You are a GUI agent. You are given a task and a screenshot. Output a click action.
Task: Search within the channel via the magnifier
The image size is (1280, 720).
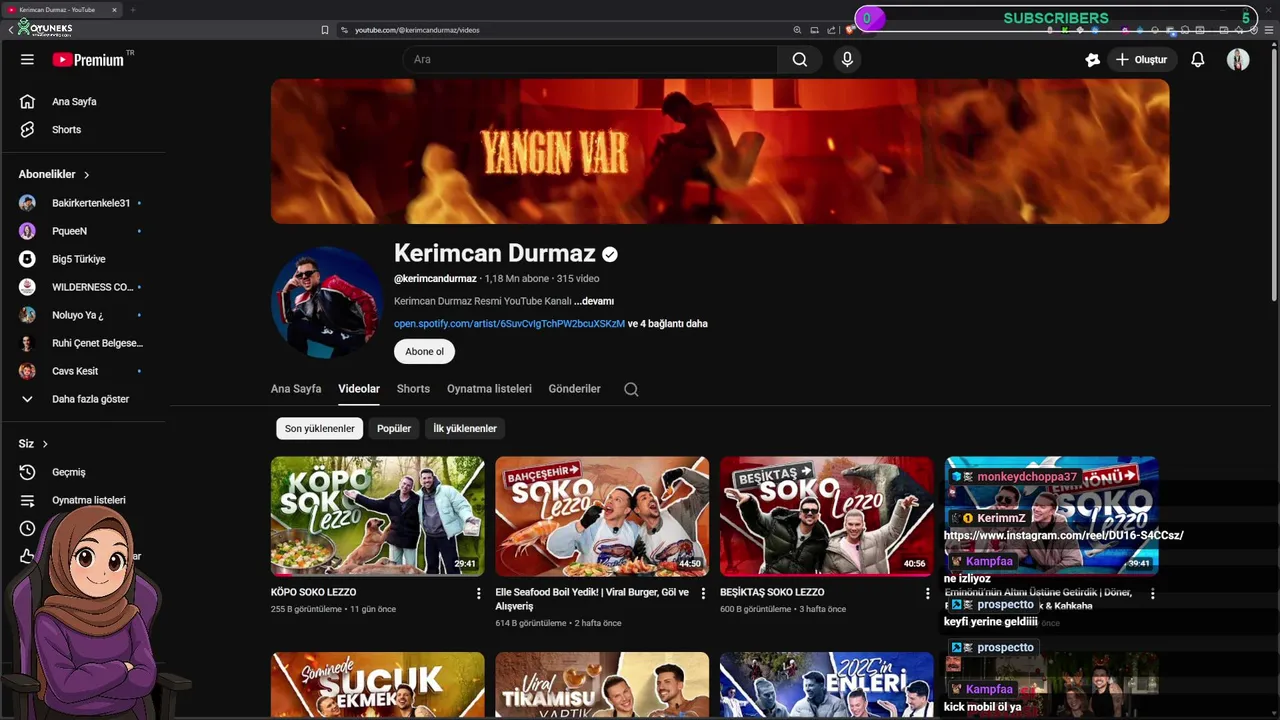click(631, 389)
